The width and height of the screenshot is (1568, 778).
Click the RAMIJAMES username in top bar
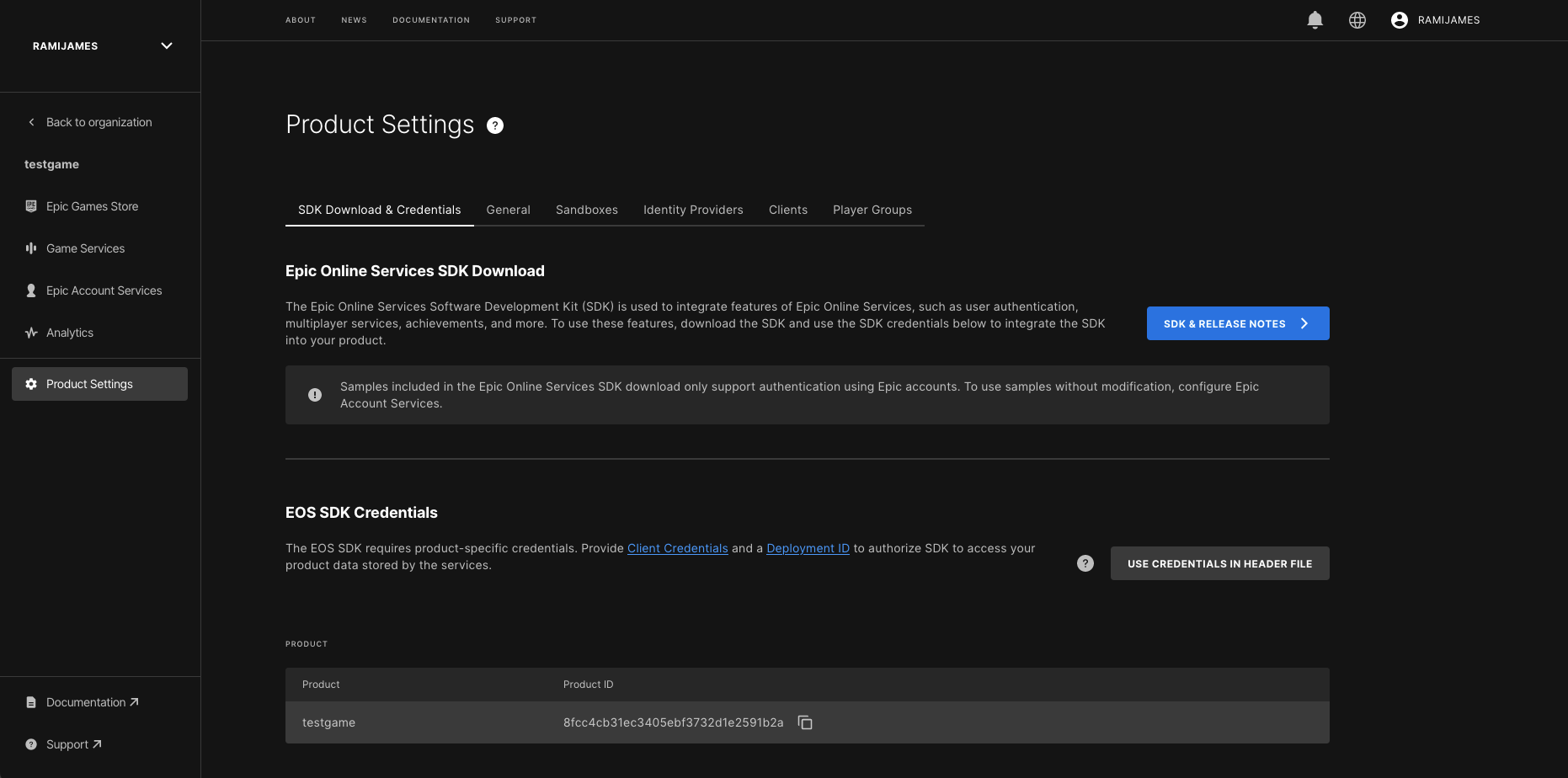(1448, 20)
